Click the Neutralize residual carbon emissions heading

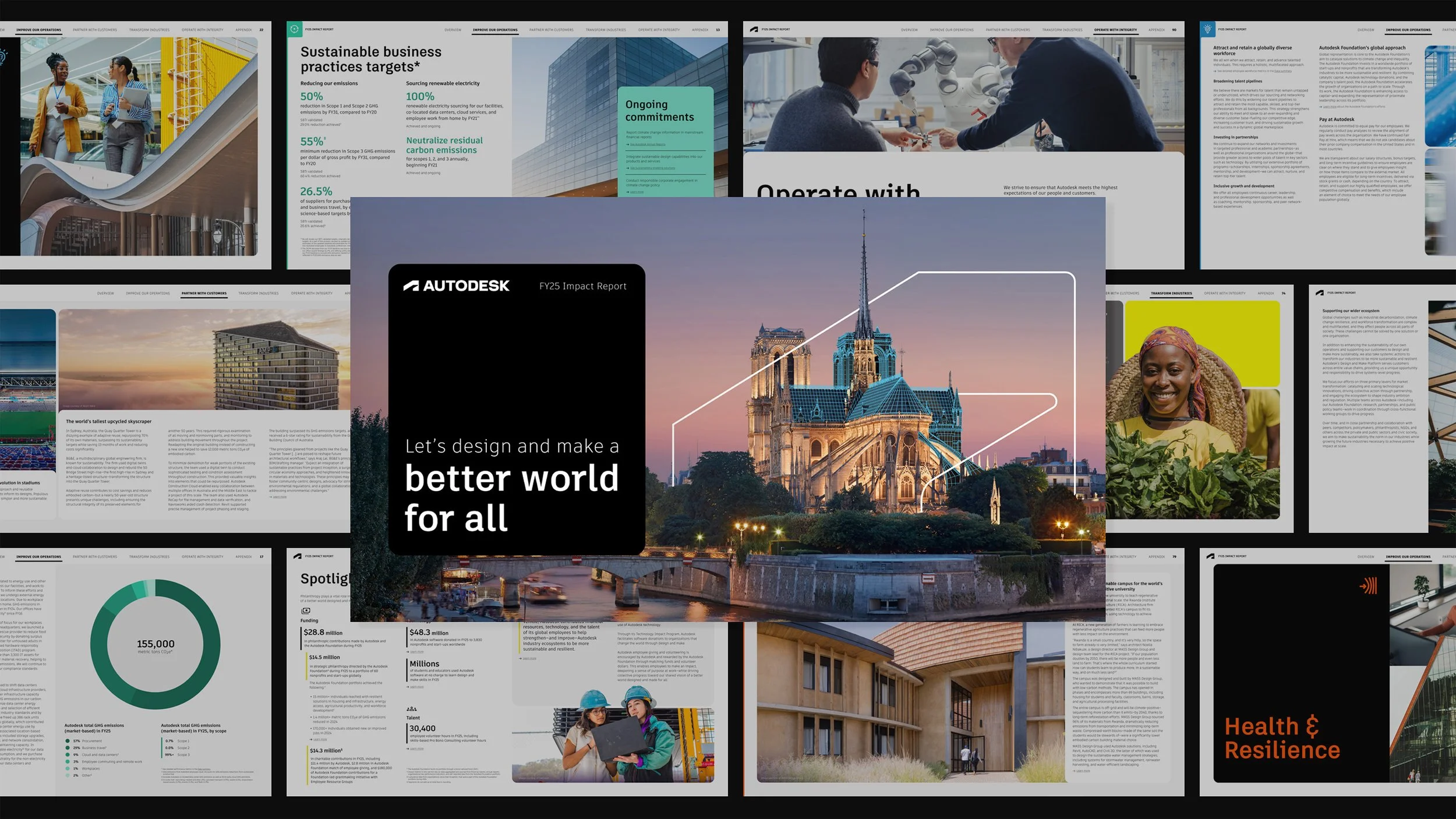point(444,145)
